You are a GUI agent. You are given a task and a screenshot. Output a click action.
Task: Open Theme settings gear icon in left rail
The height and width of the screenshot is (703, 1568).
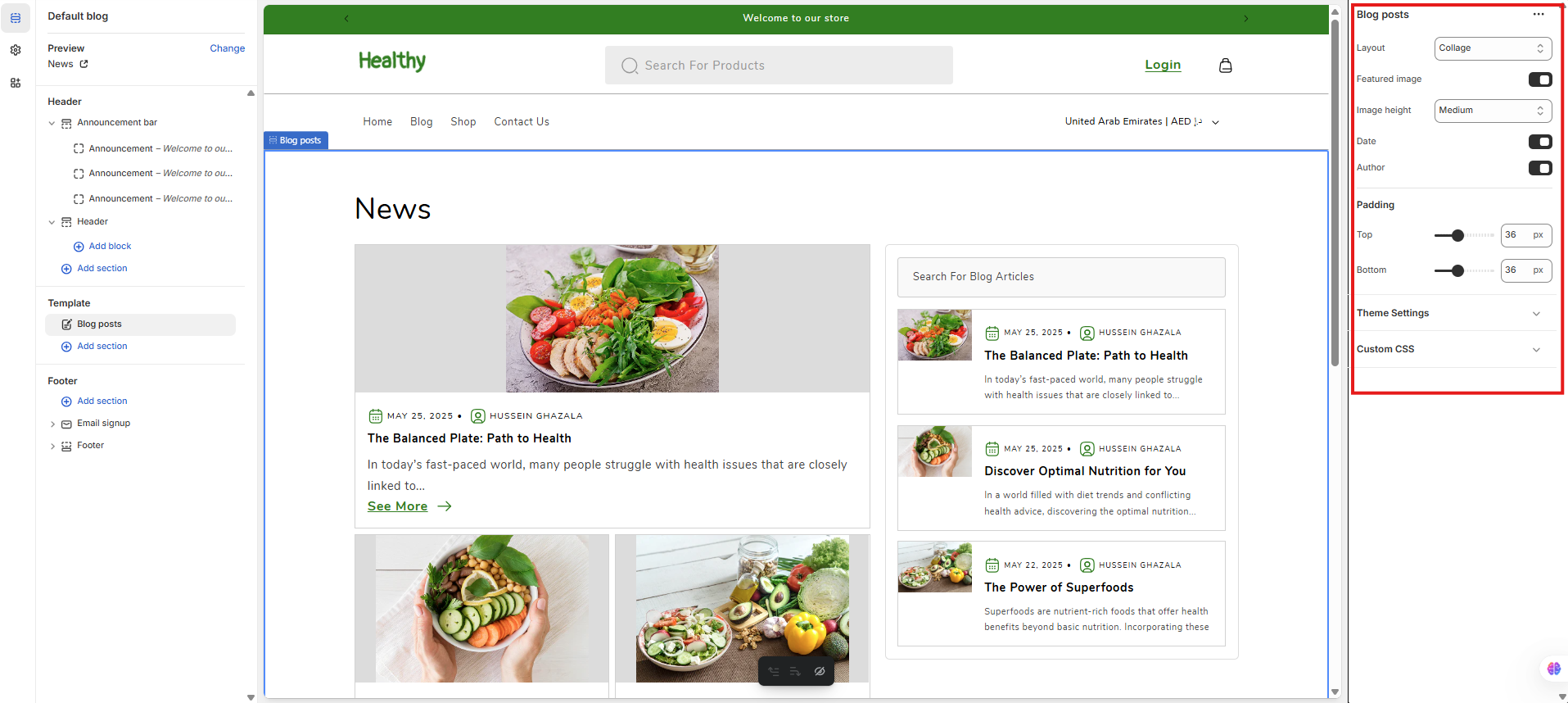[x=16, y=50]
